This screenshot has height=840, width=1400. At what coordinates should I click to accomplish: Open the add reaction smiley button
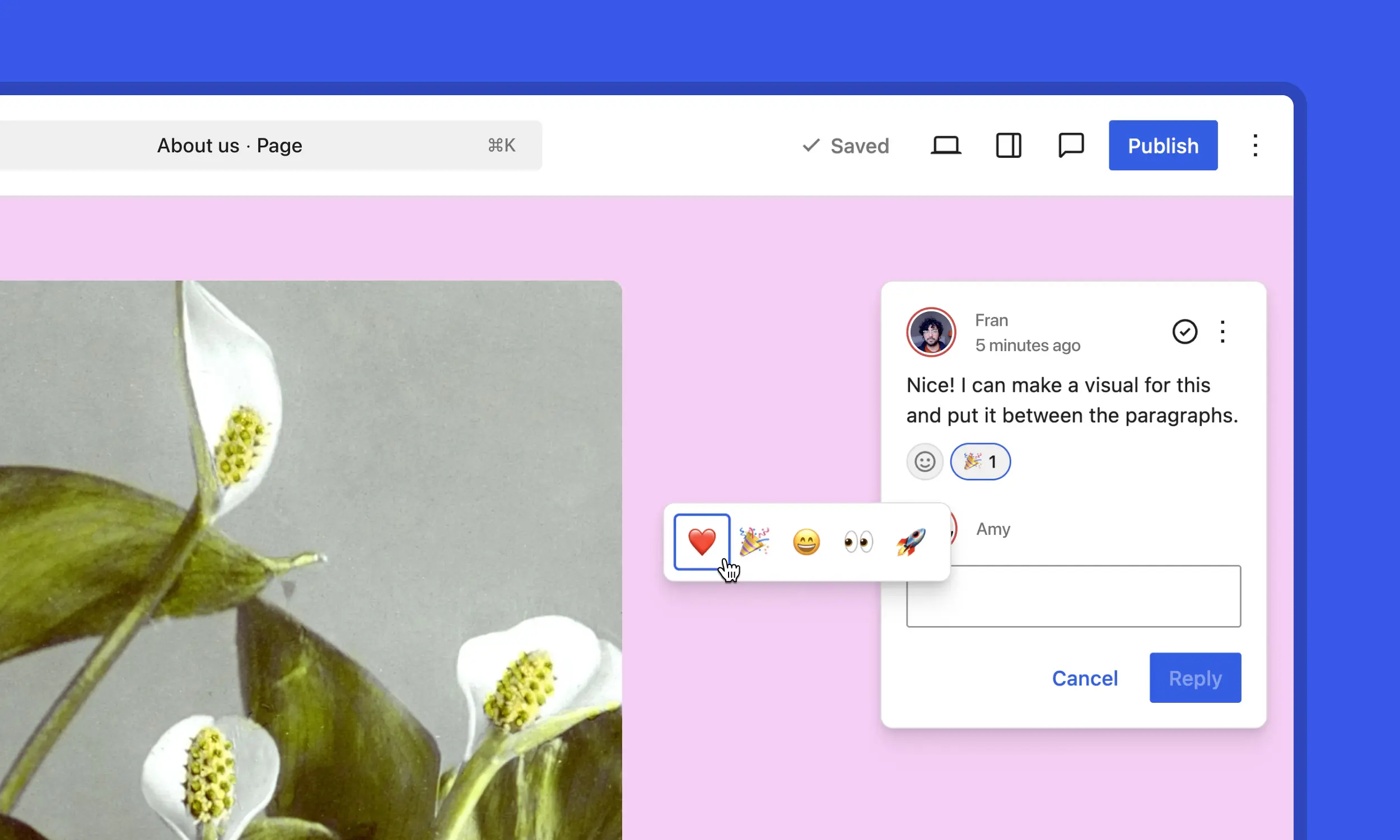(x=925, y=462)
